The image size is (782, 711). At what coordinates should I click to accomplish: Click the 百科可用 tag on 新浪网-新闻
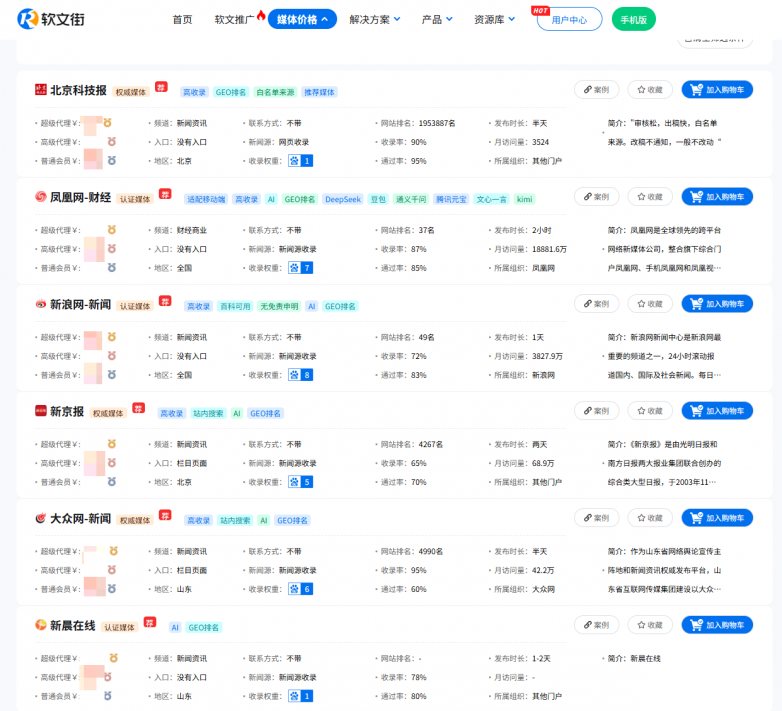235,306
